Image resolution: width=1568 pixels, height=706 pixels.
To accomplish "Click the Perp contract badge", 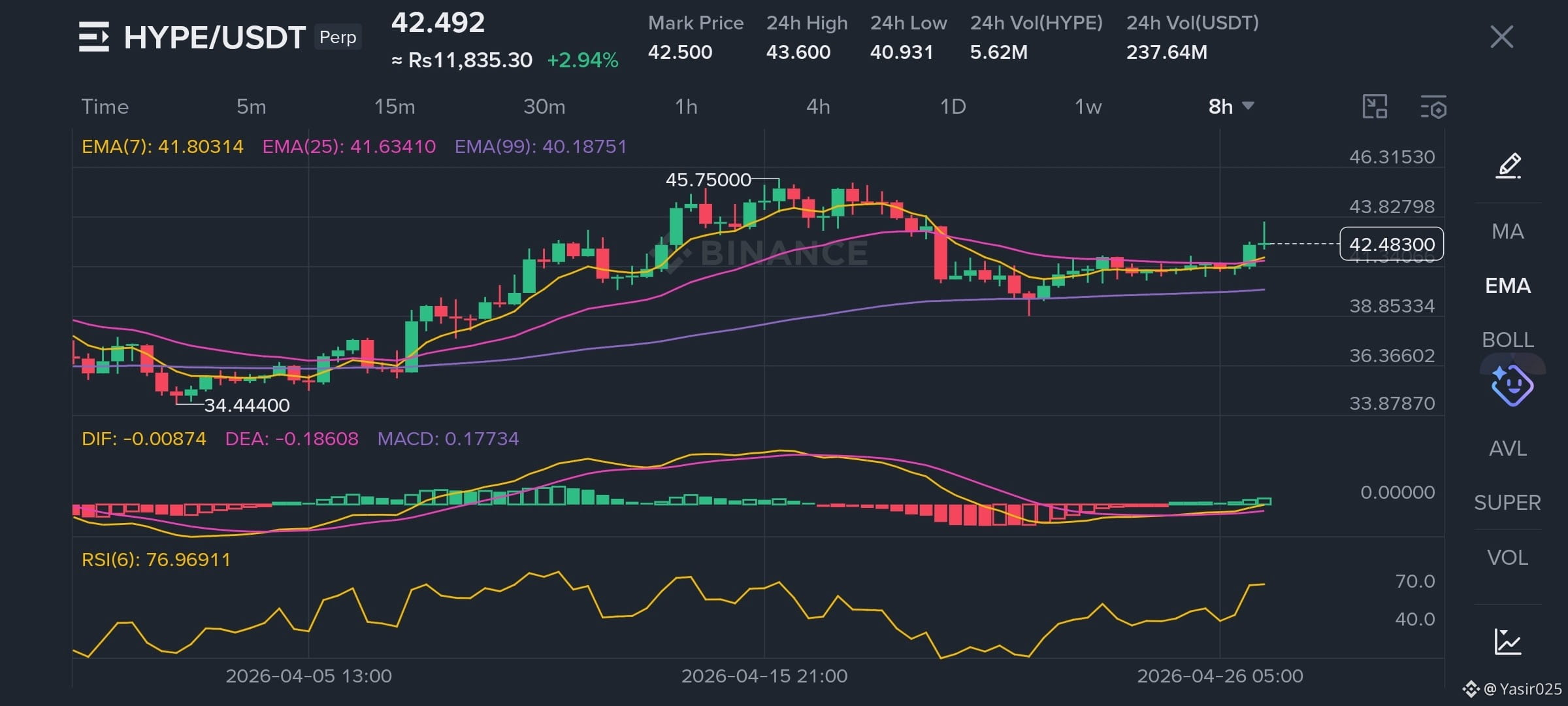I will [x=338, y=37].
